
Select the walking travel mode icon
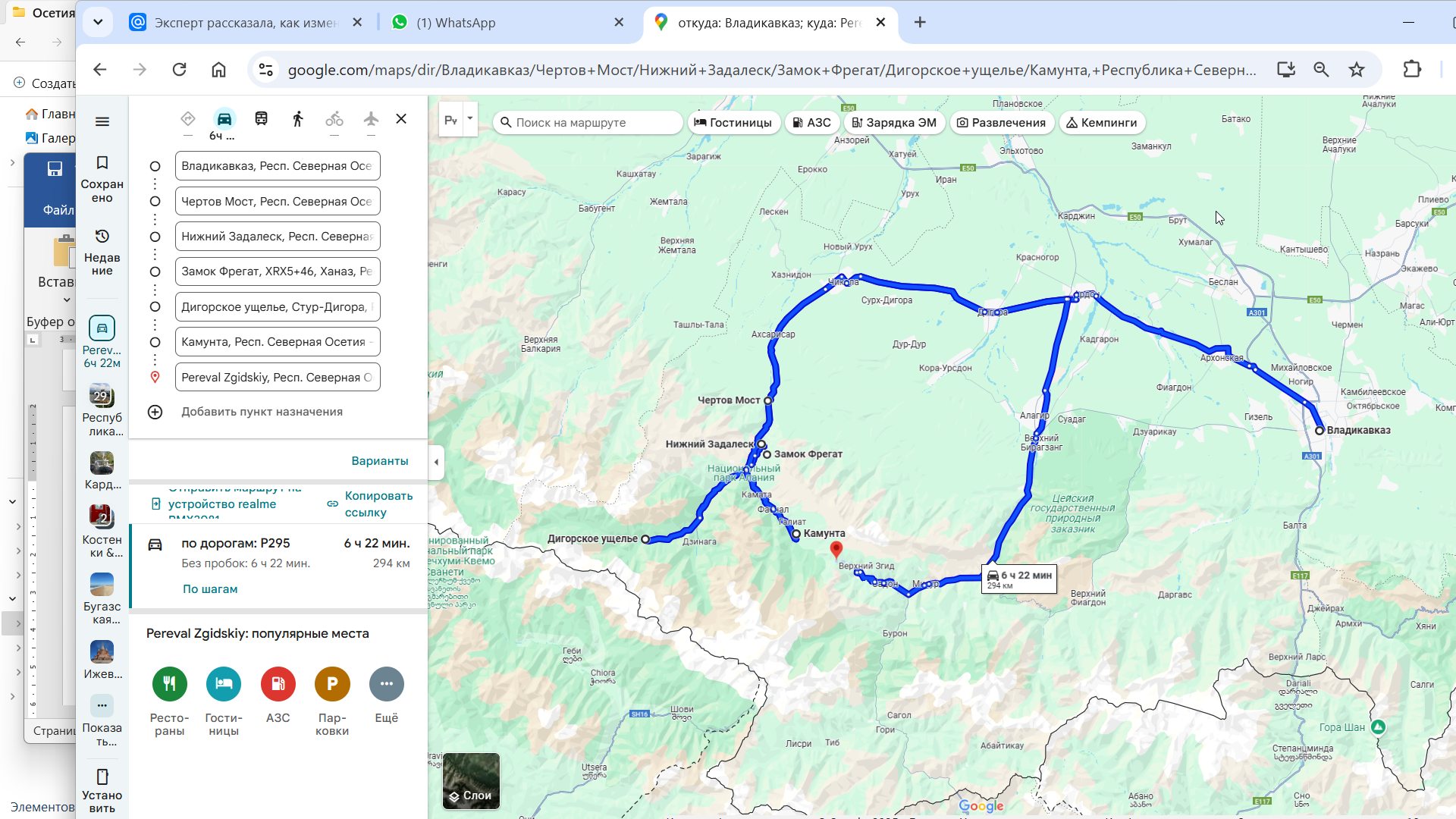click(297, 119)
